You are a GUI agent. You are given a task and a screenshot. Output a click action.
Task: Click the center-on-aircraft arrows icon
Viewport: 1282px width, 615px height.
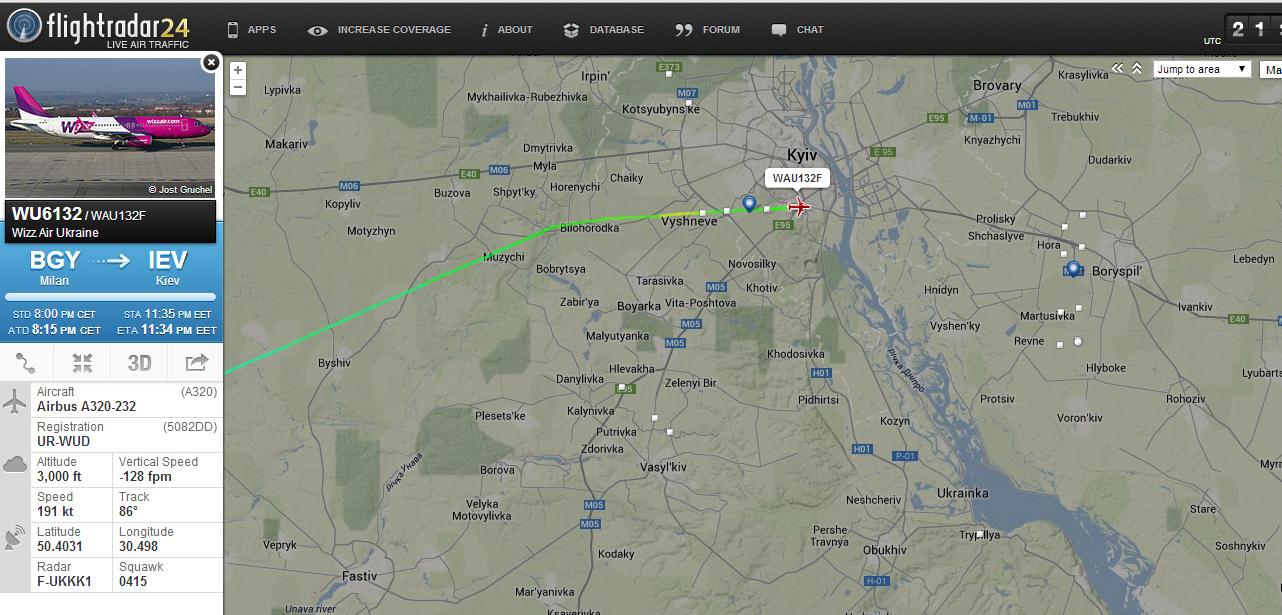(83, 363)
